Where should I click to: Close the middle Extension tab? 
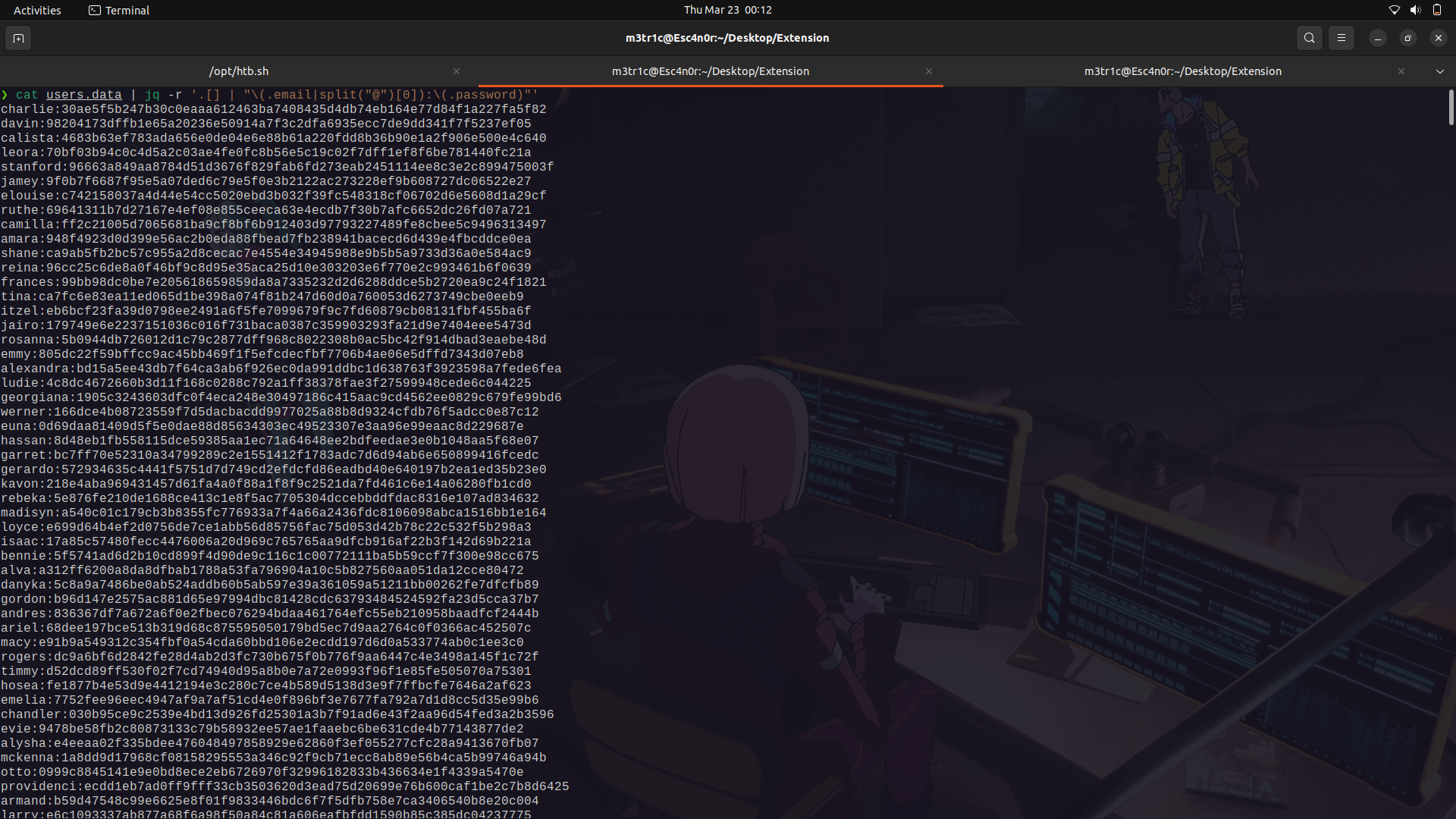[x=928, y=71]
